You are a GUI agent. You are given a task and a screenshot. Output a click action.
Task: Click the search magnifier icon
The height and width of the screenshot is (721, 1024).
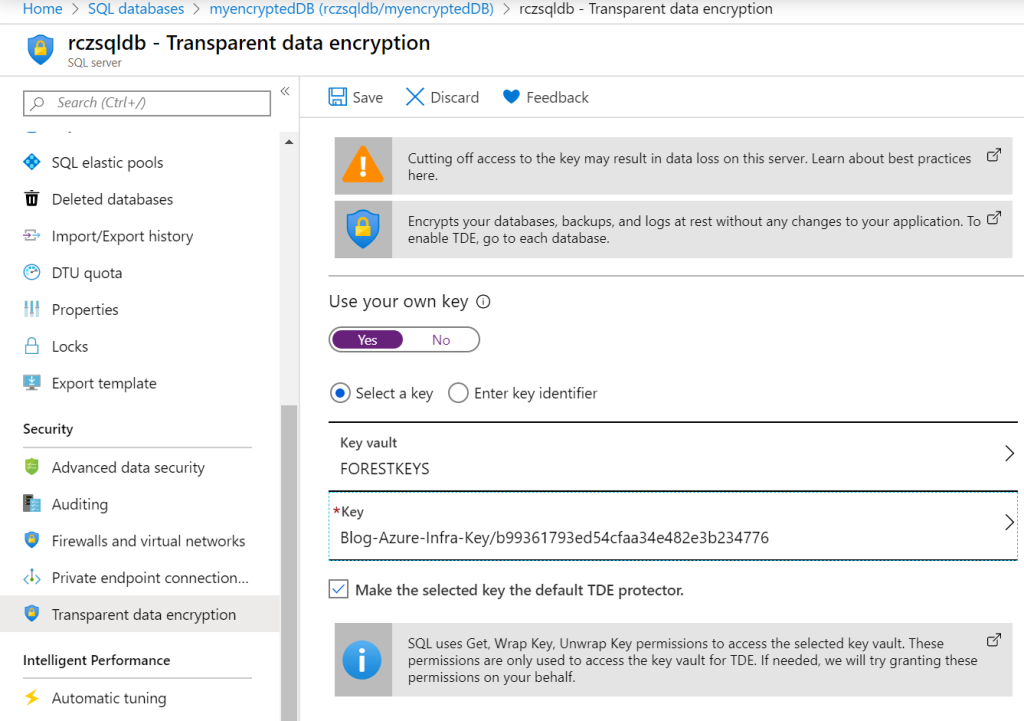tap(38, 103)
